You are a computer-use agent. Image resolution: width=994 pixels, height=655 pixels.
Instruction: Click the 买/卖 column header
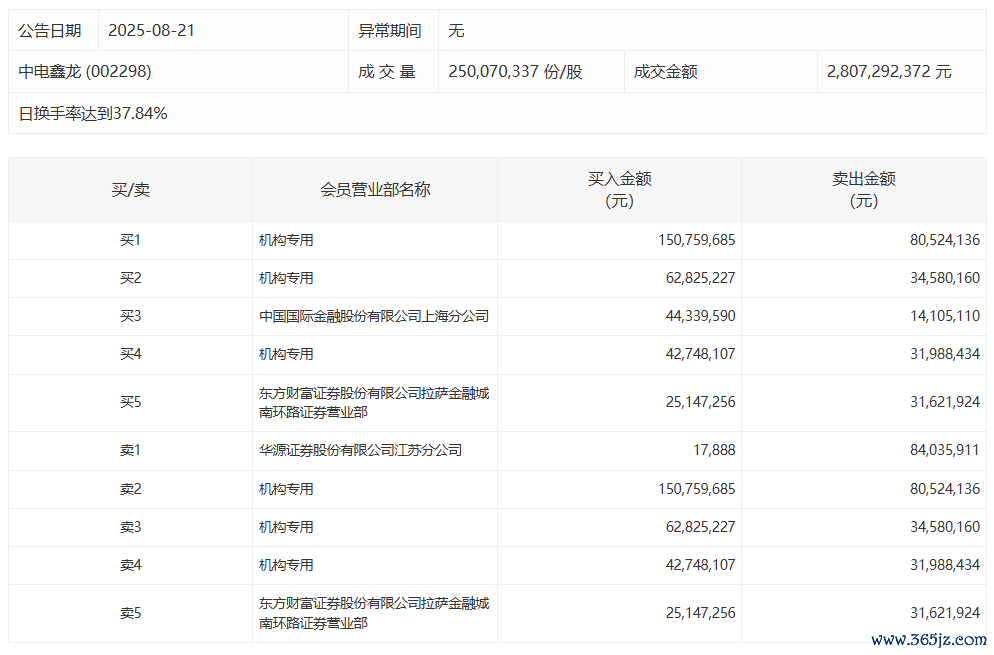click(x=131, y=190)
